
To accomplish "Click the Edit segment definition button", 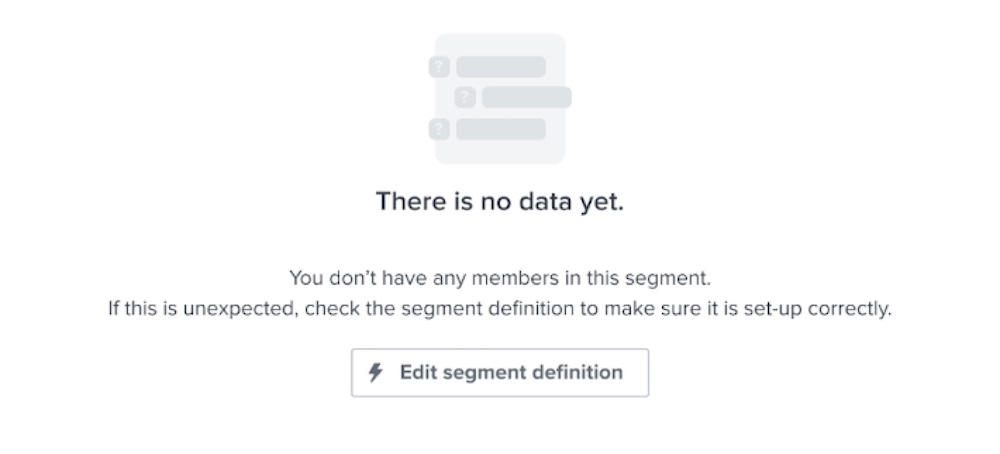I will click(499, 372).
